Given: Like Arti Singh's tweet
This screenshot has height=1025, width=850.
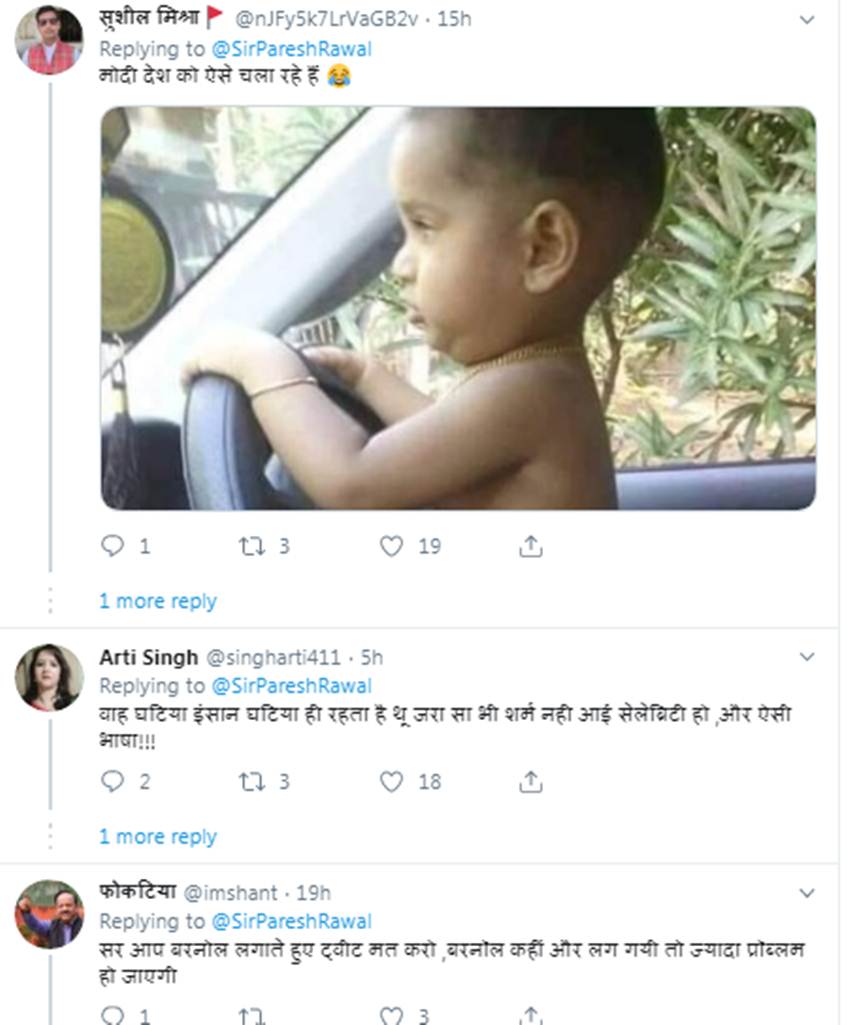Looking at the screenshot, I should [x=392, y=782].
